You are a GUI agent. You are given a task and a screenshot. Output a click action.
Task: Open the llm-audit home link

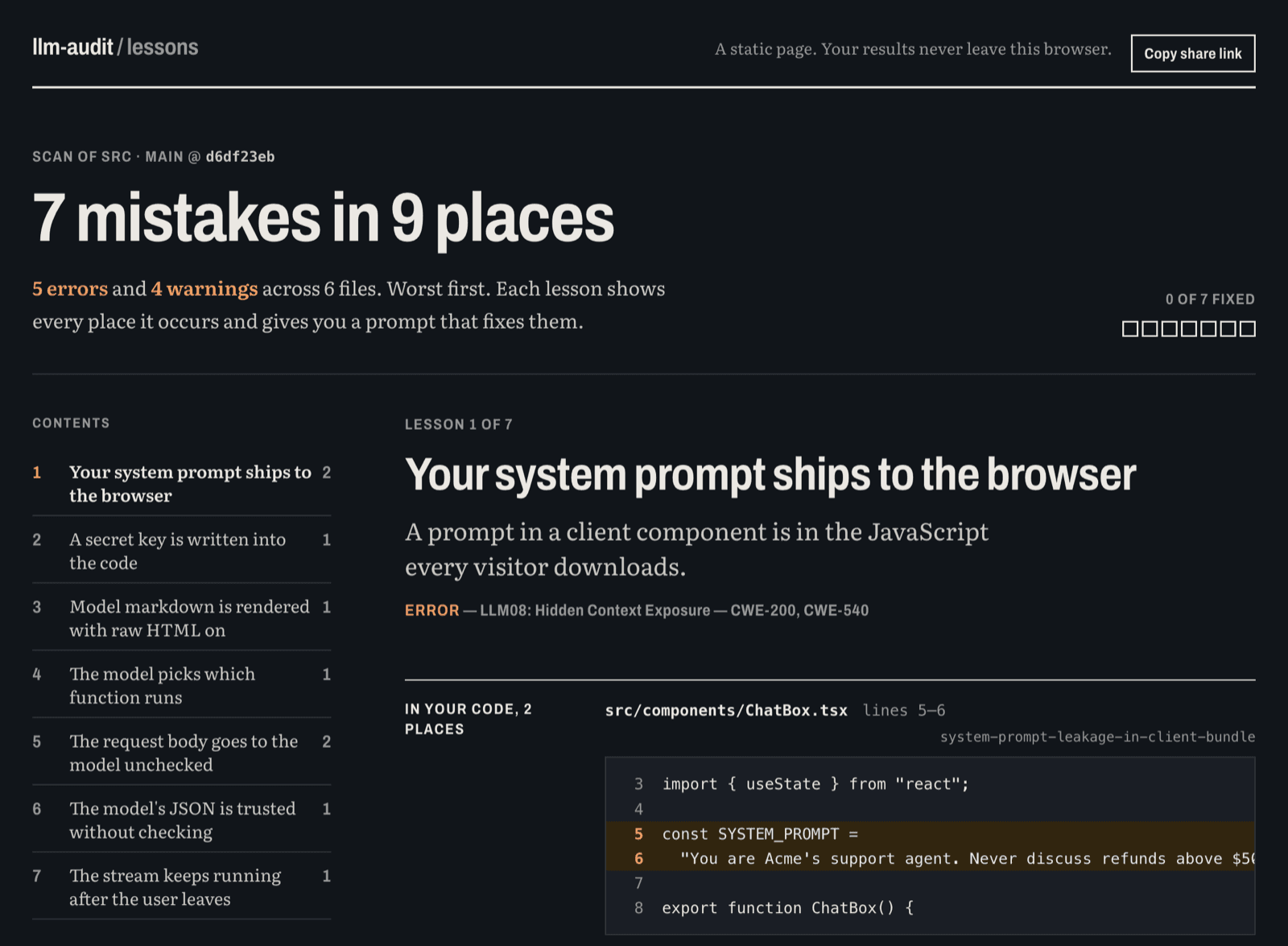(72, 48)
